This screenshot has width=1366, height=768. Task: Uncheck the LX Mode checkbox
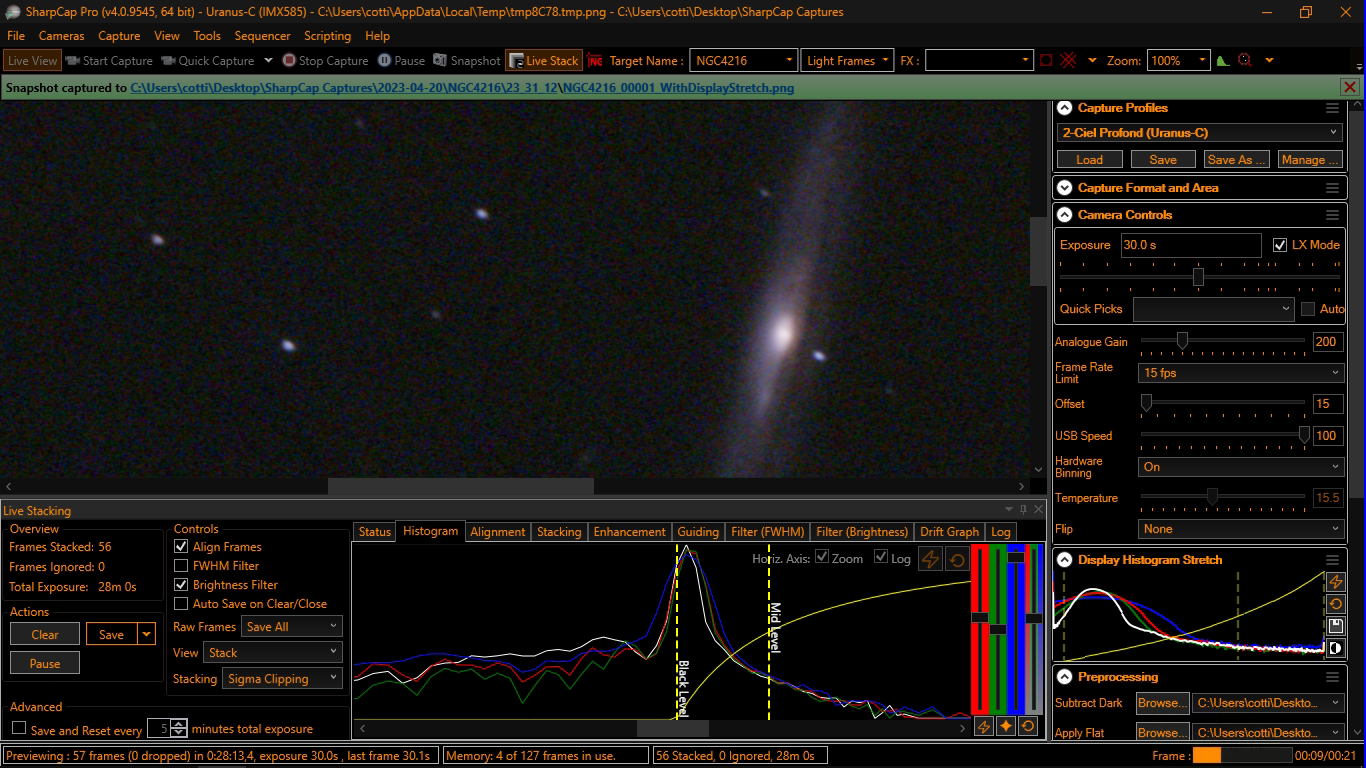pyautogui.click(x=1280, y=245)
